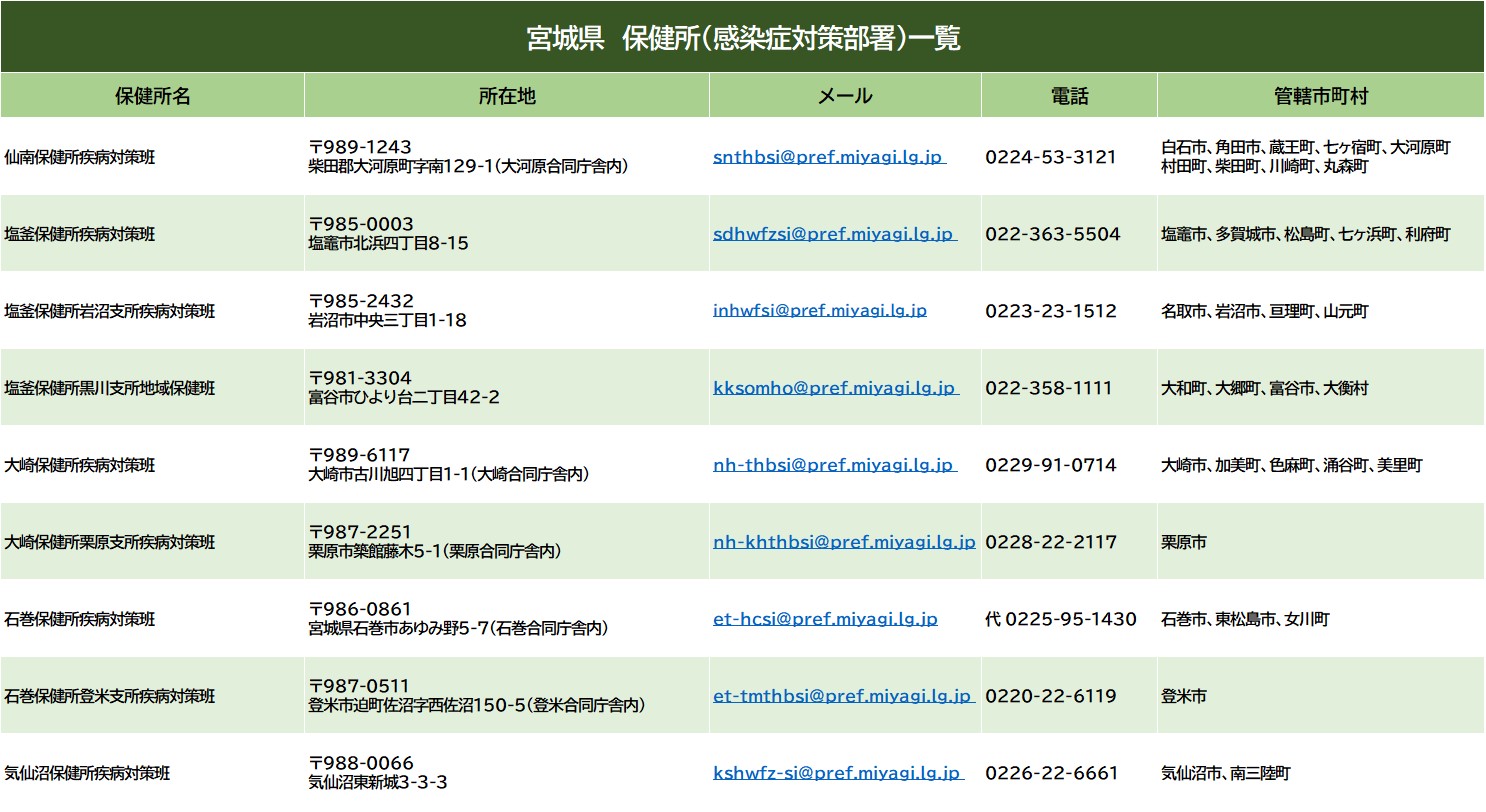The height and width of the screenshot is (812, 1486).
Task: Select the 電話 column header
Action: click(1069, 96)
